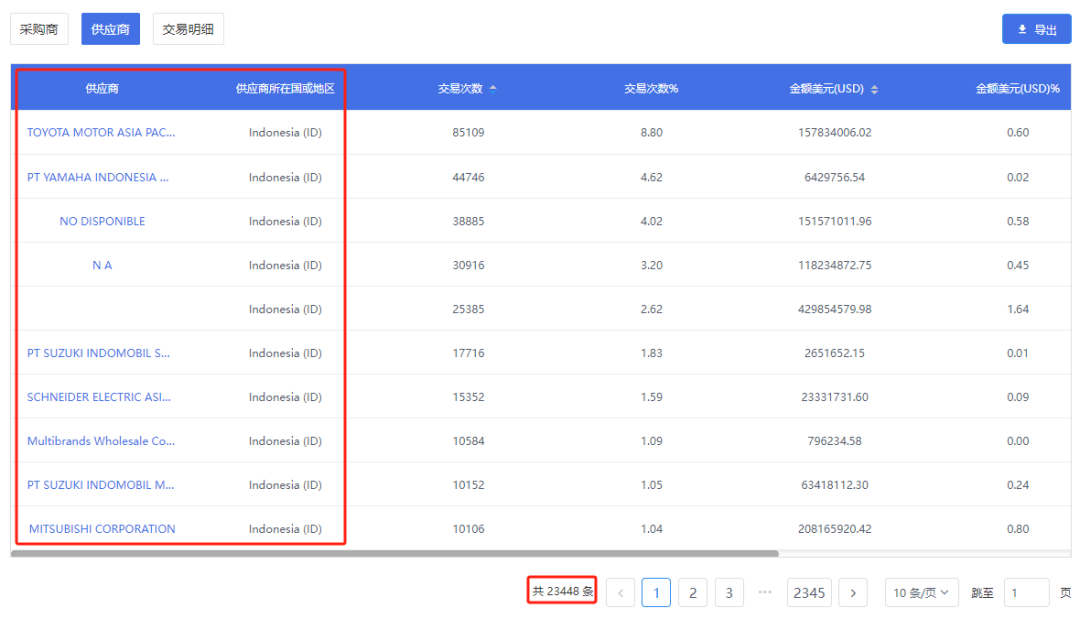Click transaction count cell 38885
This screenshot has width=1080, height=619.
pos(468,221)
